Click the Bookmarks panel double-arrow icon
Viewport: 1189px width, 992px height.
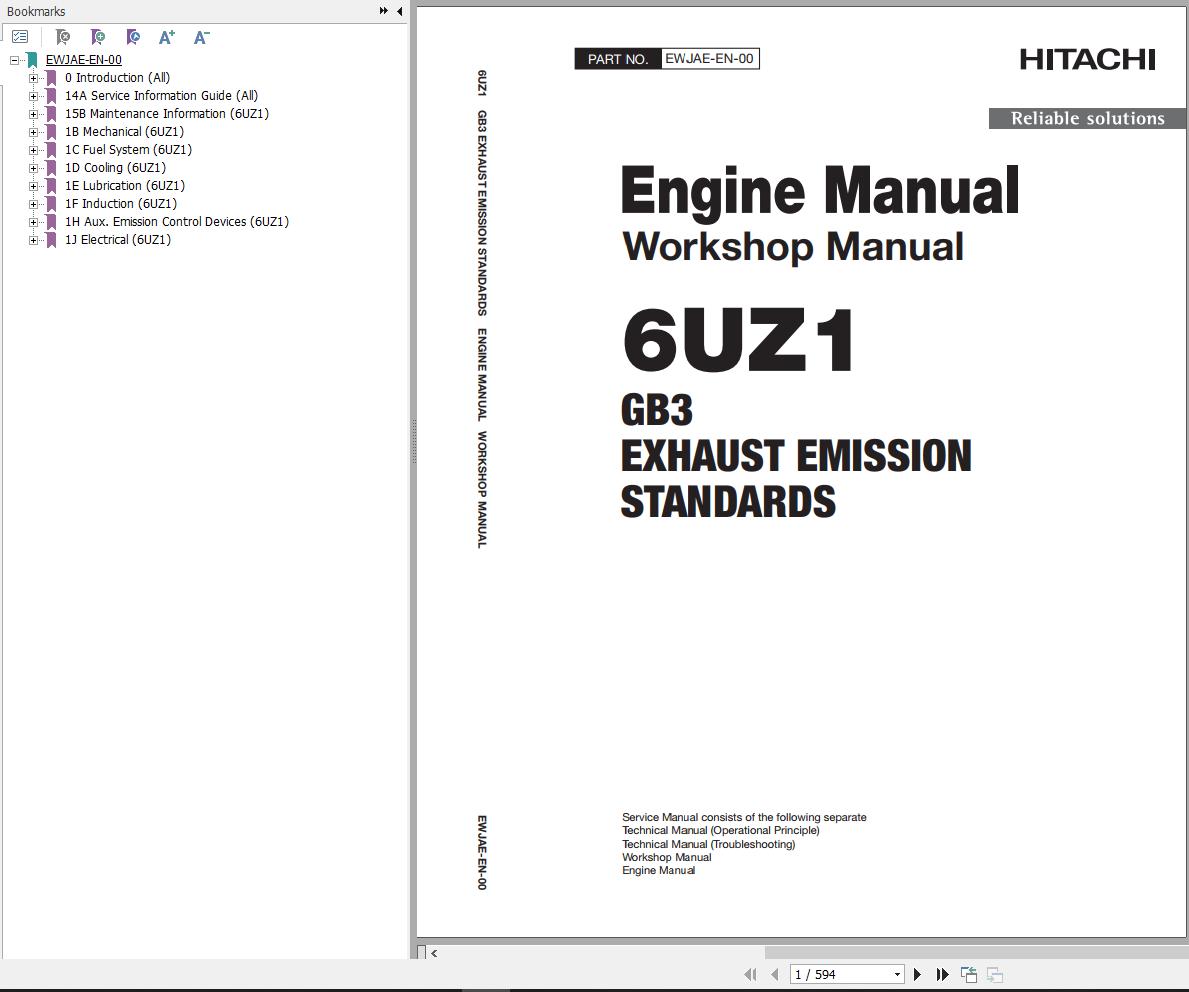pyautogui.click(x=384, y=11)
